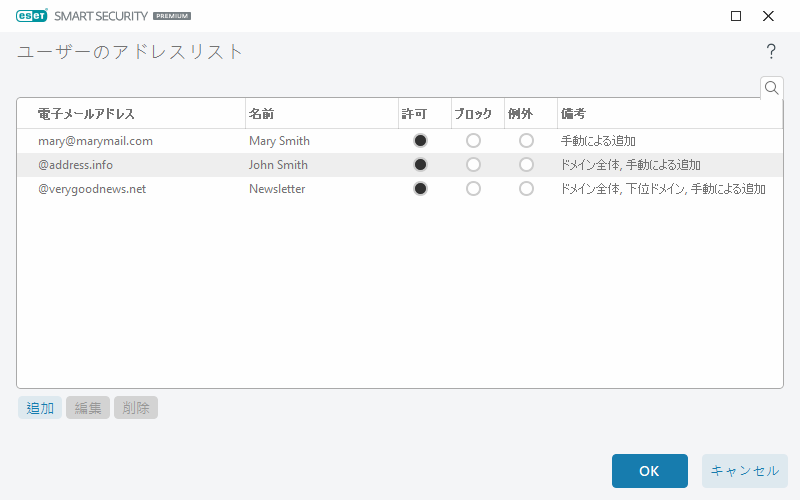Select Exception radio for @verygoodnews.net row
This screenshot has height=500, width=800.
(526, 189)
